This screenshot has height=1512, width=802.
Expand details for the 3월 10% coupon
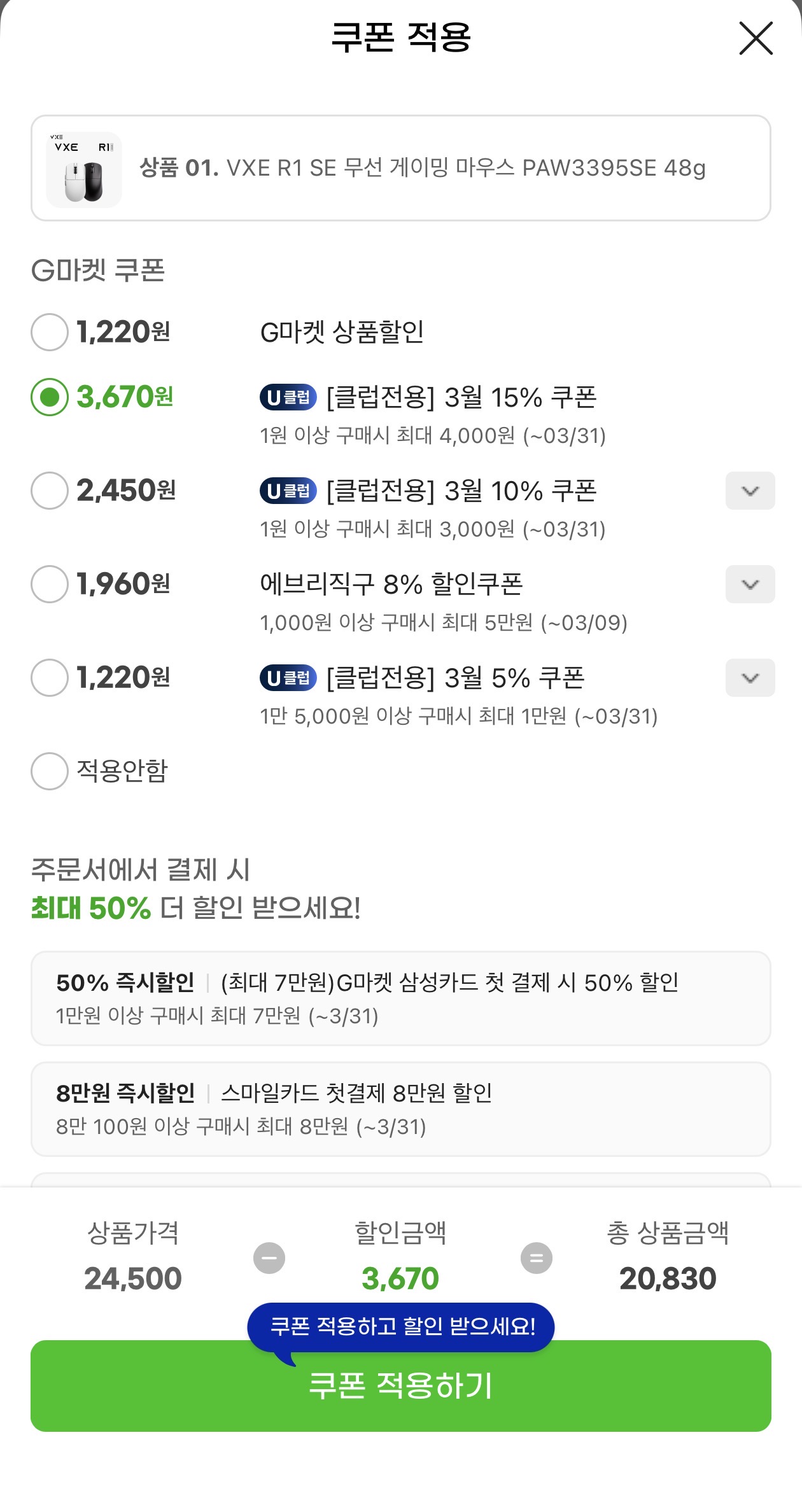(x=750, y=490)
